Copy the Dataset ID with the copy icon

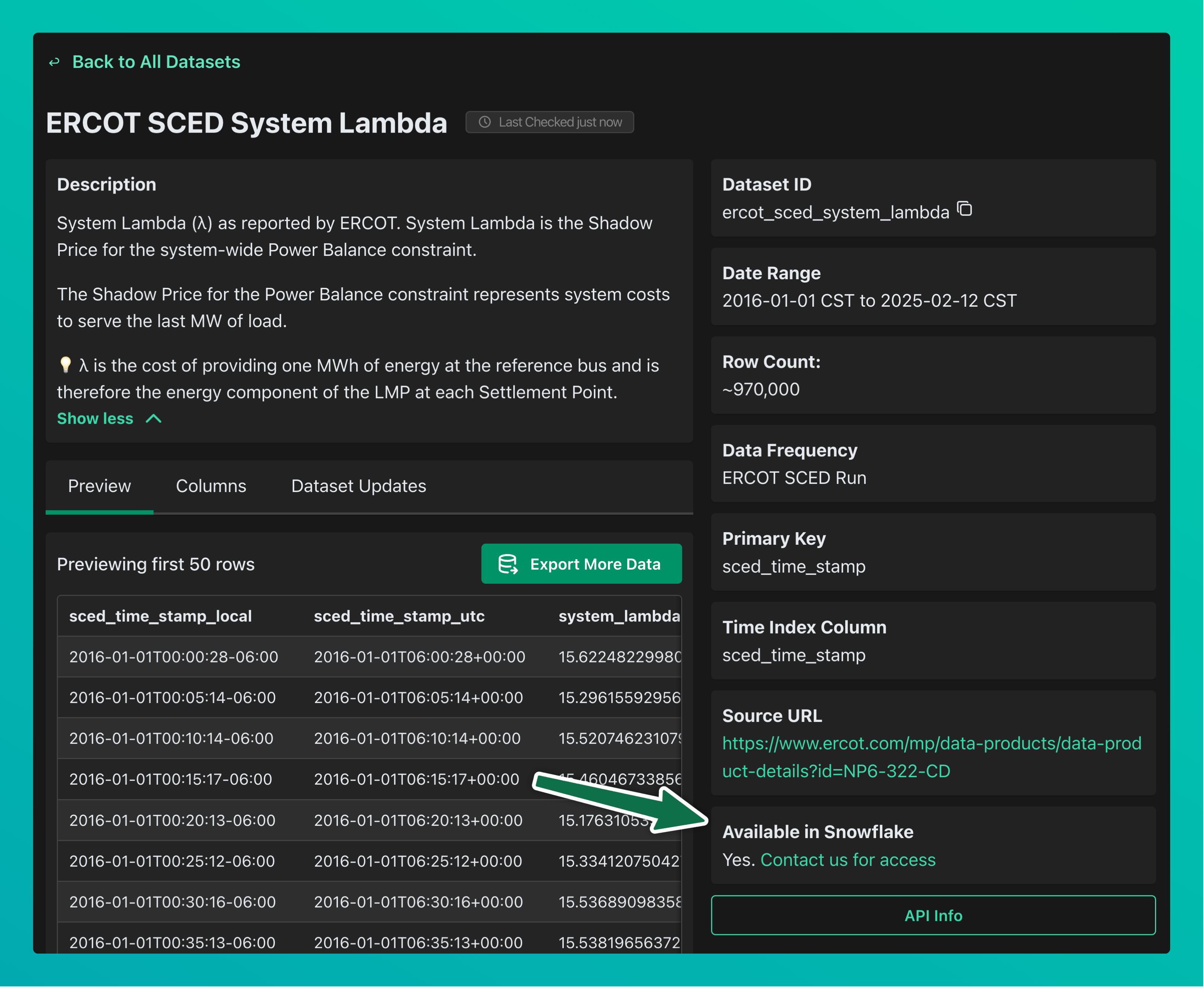(965, 209)
